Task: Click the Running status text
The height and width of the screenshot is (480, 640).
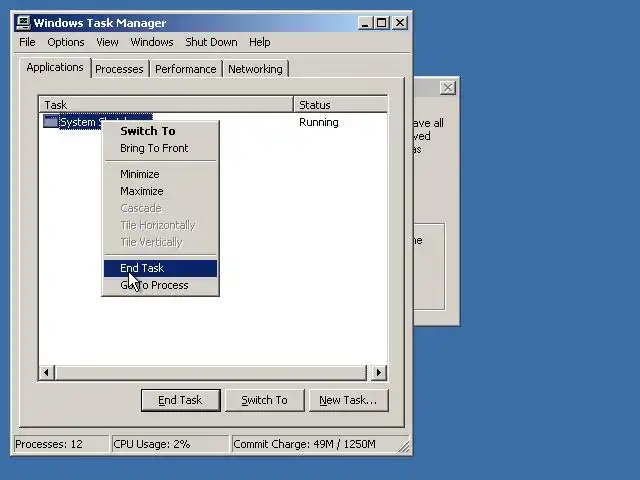Action: pyautogui.click(x=319, y=122)
